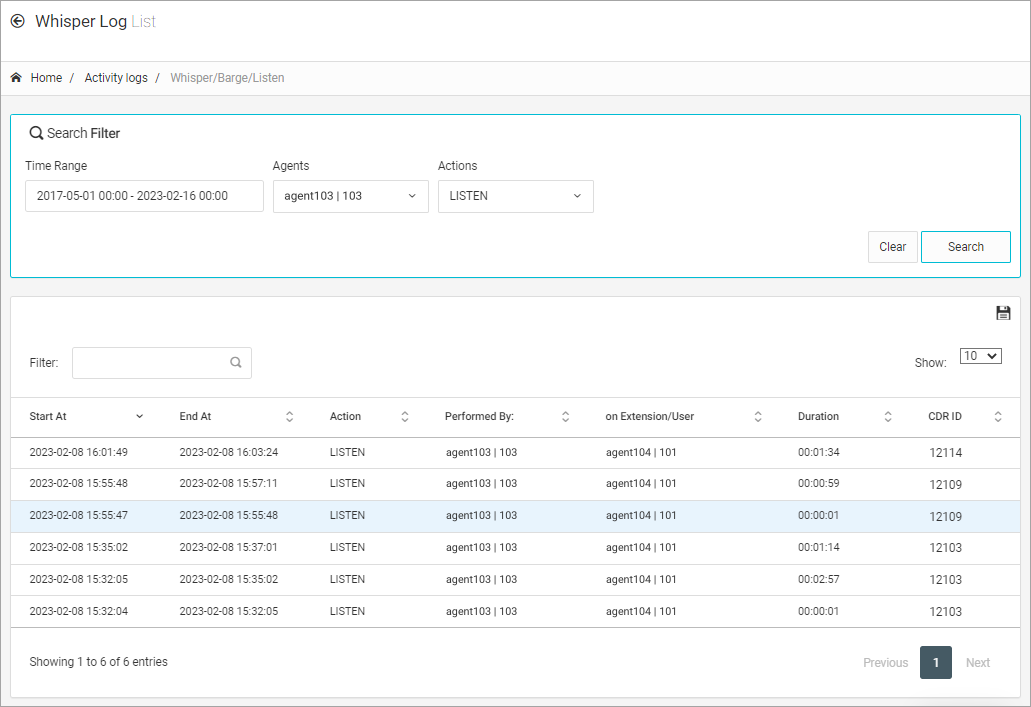Click CDR ID 12114
Screen dimensions: 1031x707
pyautogui.click(x=946, y=452)
